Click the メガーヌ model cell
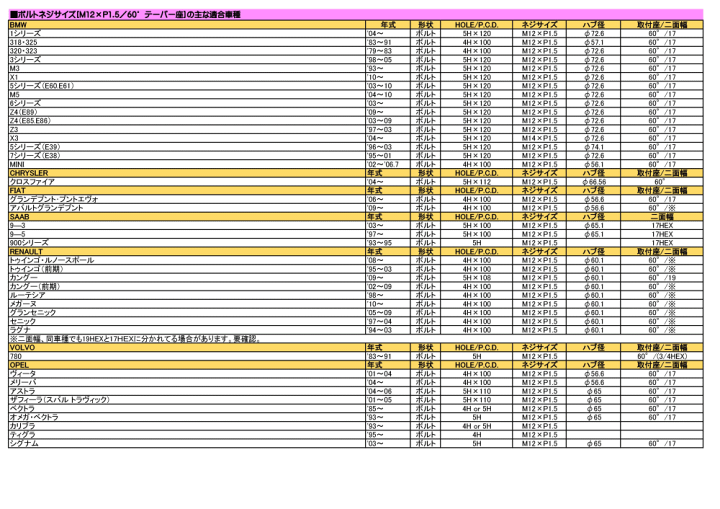This screenshot has height=509, width=720. [187, 304]
